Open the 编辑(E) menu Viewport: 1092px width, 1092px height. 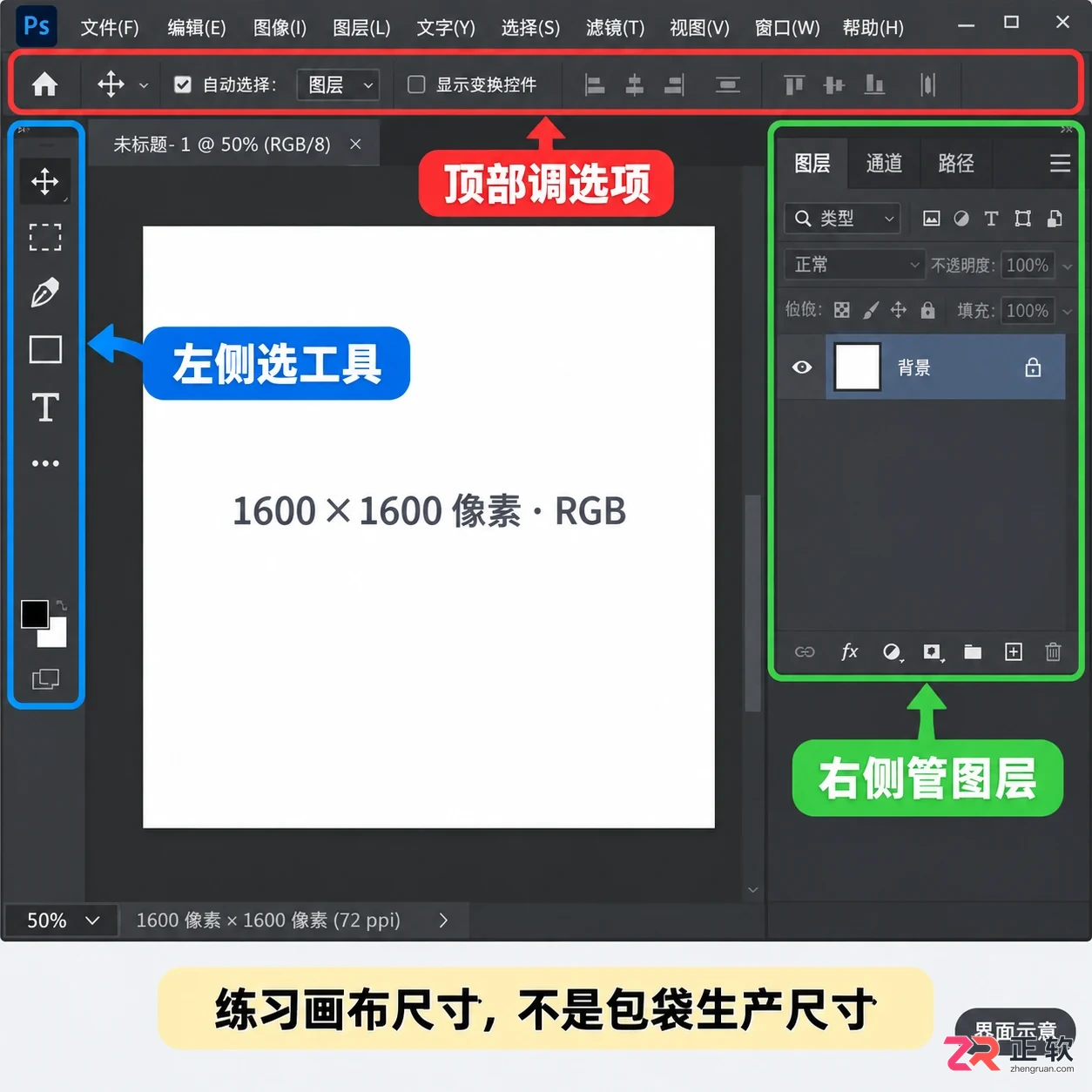coord(197,28)
